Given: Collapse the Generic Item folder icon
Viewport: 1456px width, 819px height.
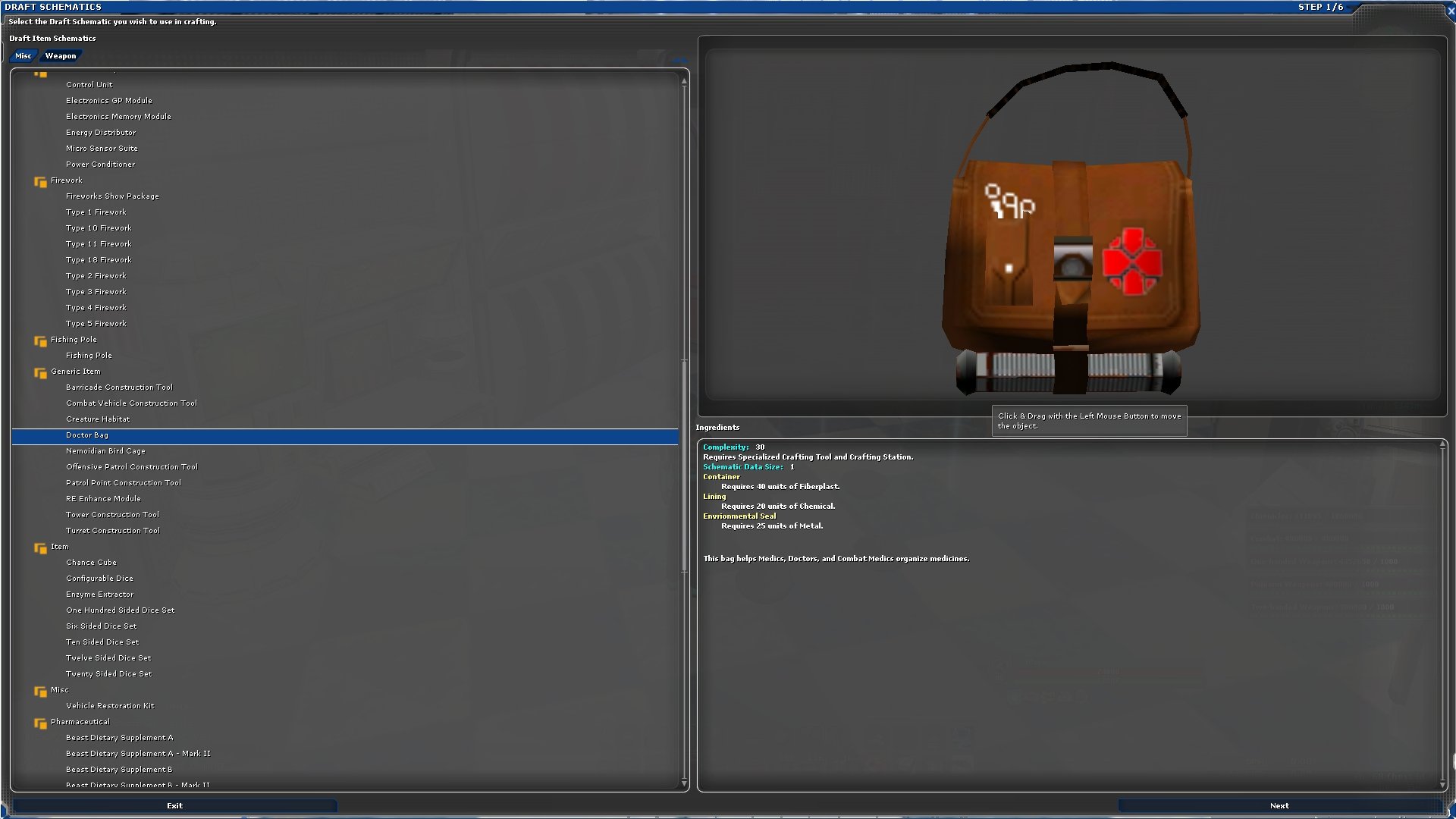Looking at the screenshot, I should point(40,373).
